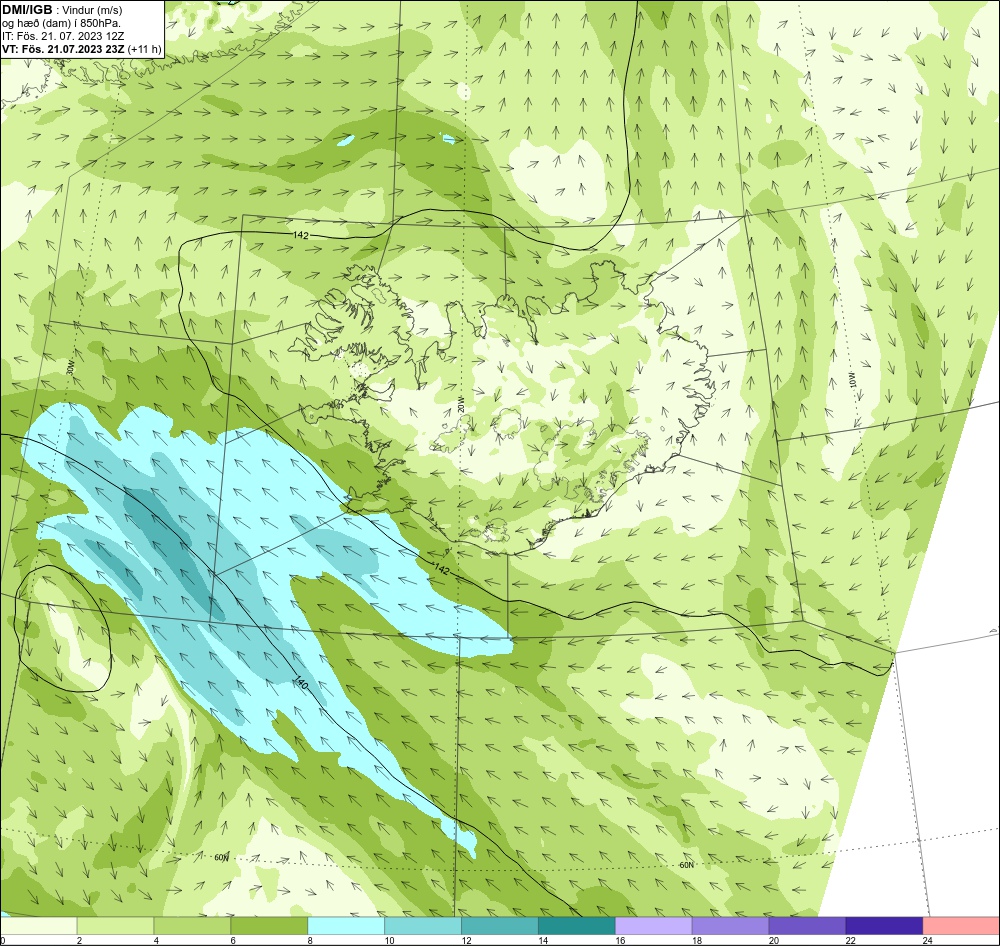This screenshot has width=1000, height=946.
Task: Click the legend tick value 16
Action: pyautogui.click(x=620, y=940)
